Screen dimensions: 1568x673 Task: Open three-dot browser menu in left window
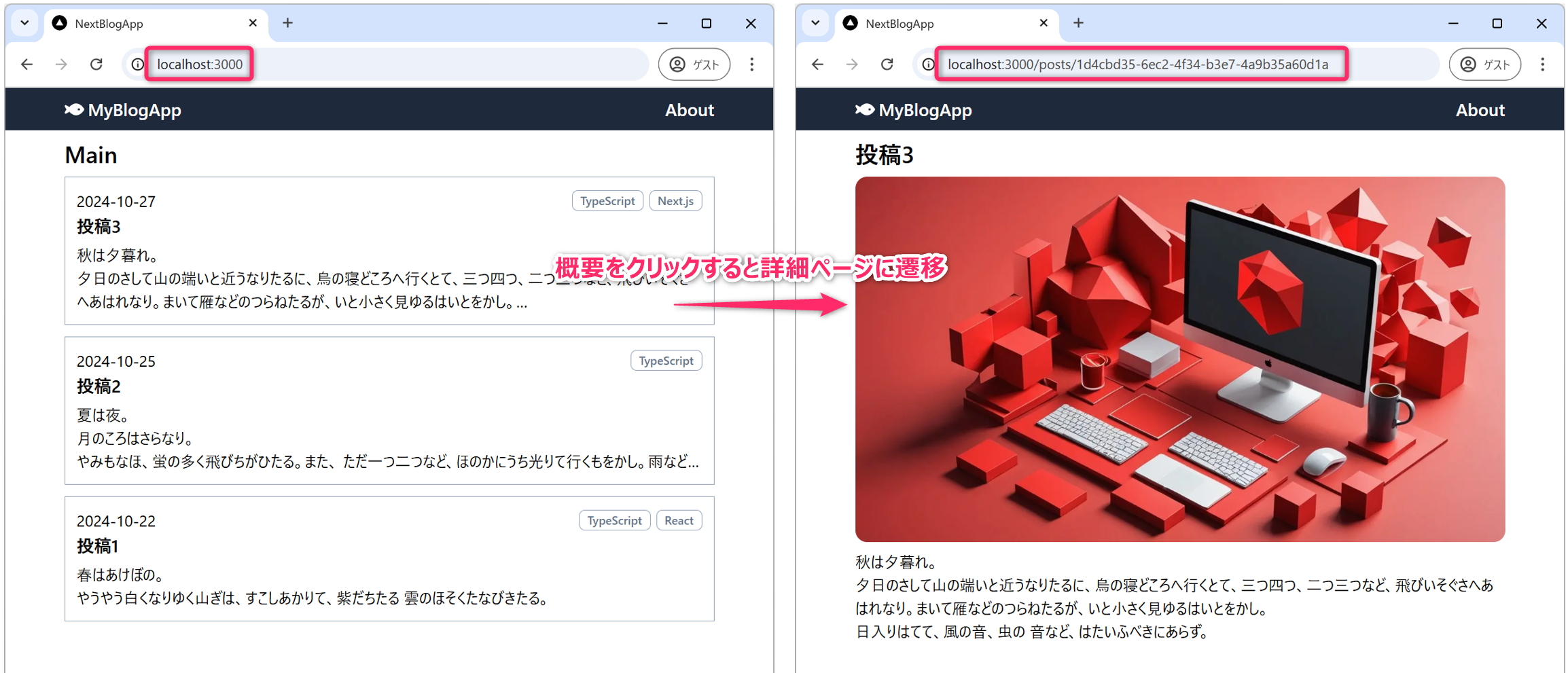click(751, 65)
